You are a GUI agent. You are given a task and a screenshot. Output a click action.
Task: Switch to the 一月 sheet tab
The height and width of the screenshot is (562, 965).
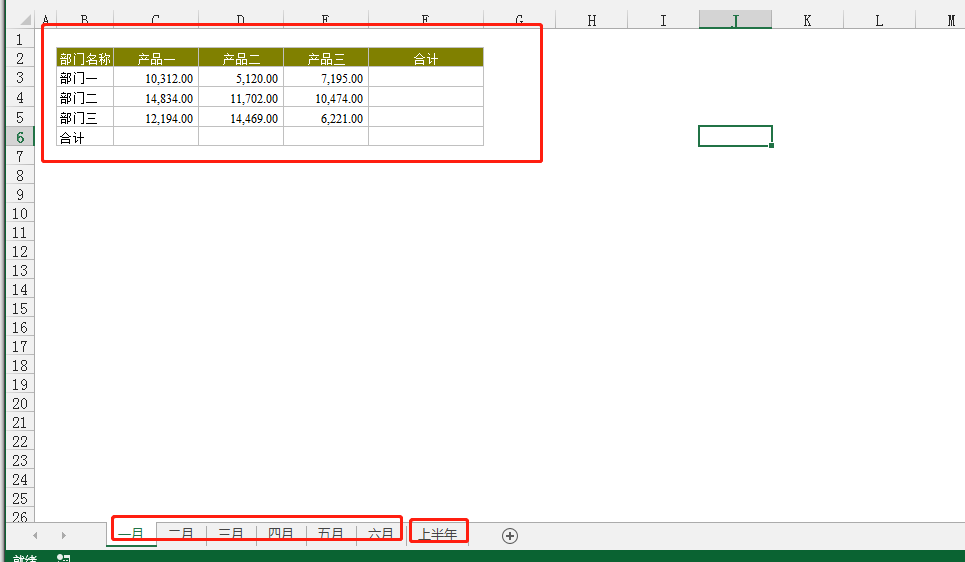131,533
